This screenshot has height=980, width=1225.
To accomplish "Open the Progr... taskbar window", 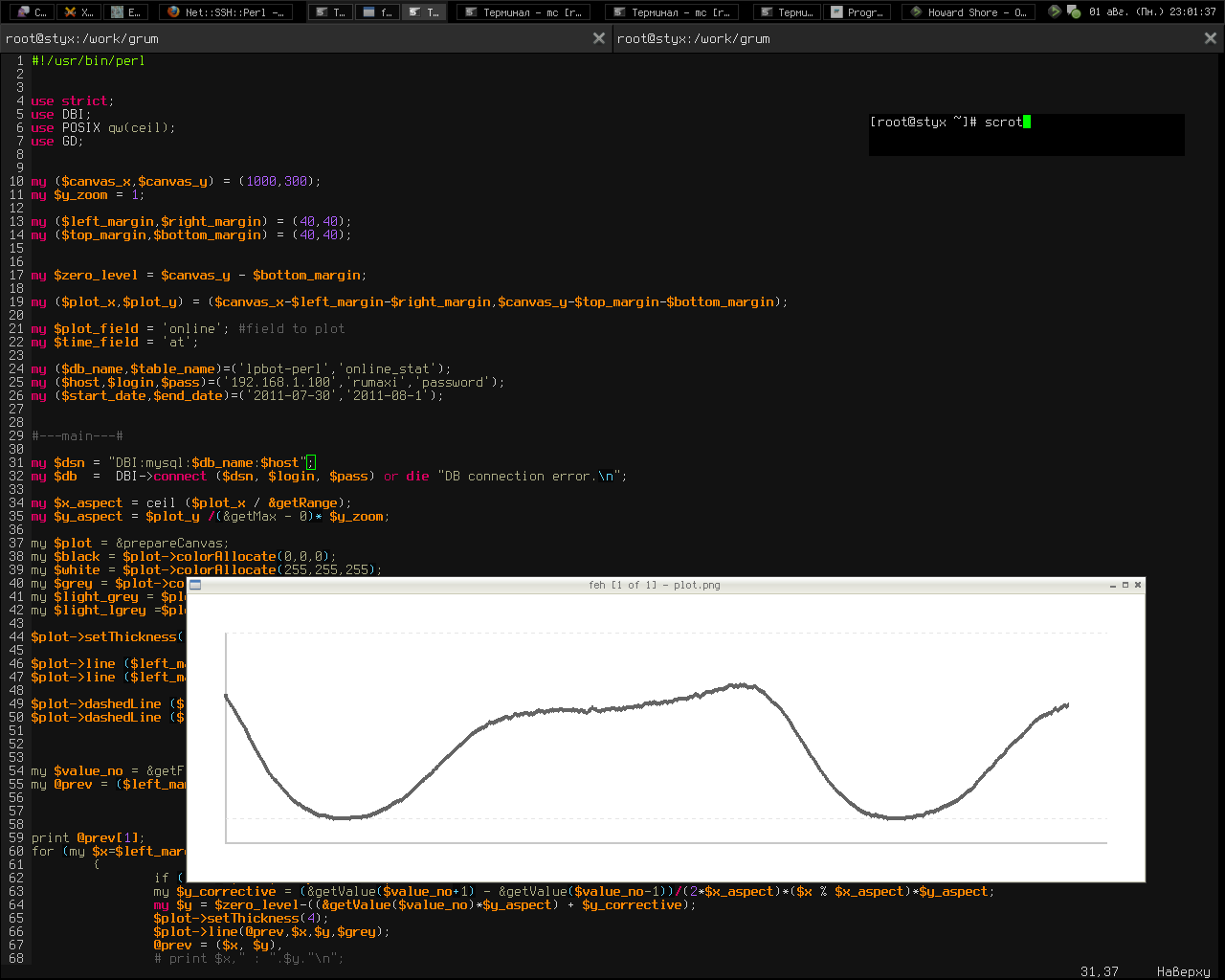I will (x=857, y=12).
